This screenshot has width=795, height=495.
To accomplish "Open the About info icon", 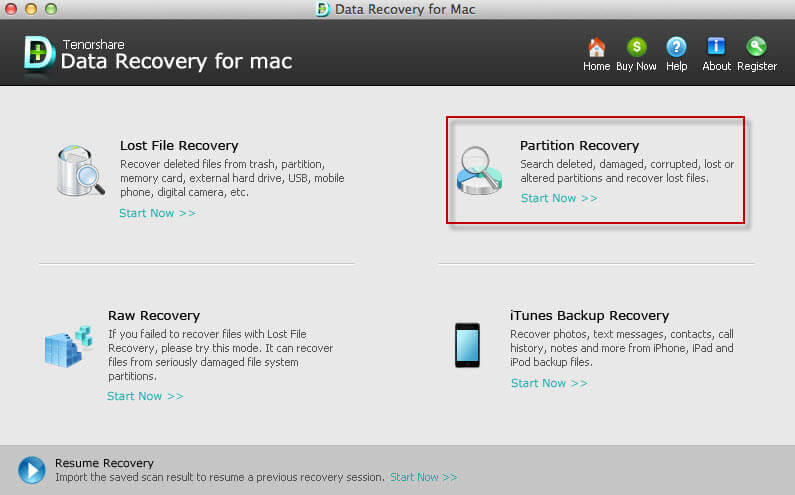I will coord(716,47).
